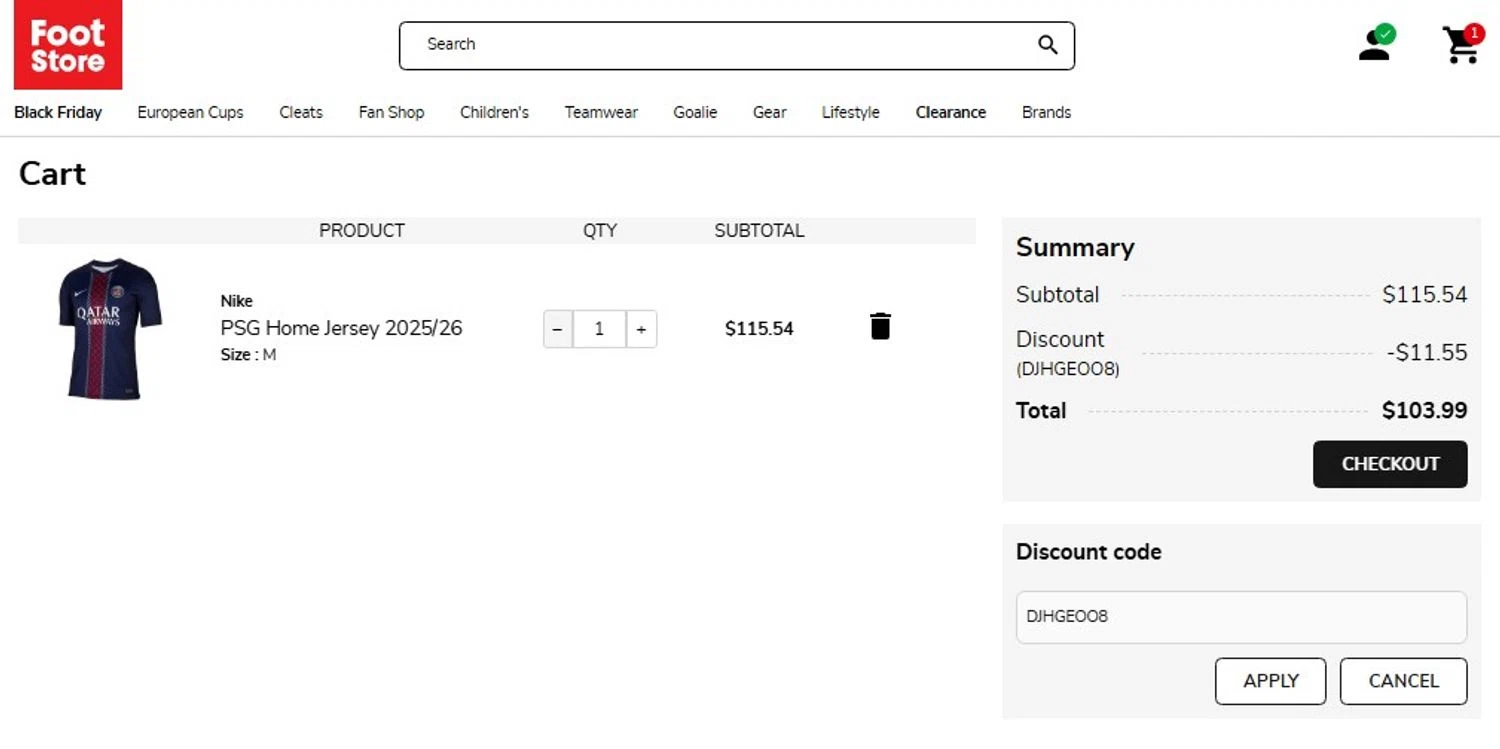Open the Fan Shop menu
This screenshot has width=1500, height=749.
point(391,112)
